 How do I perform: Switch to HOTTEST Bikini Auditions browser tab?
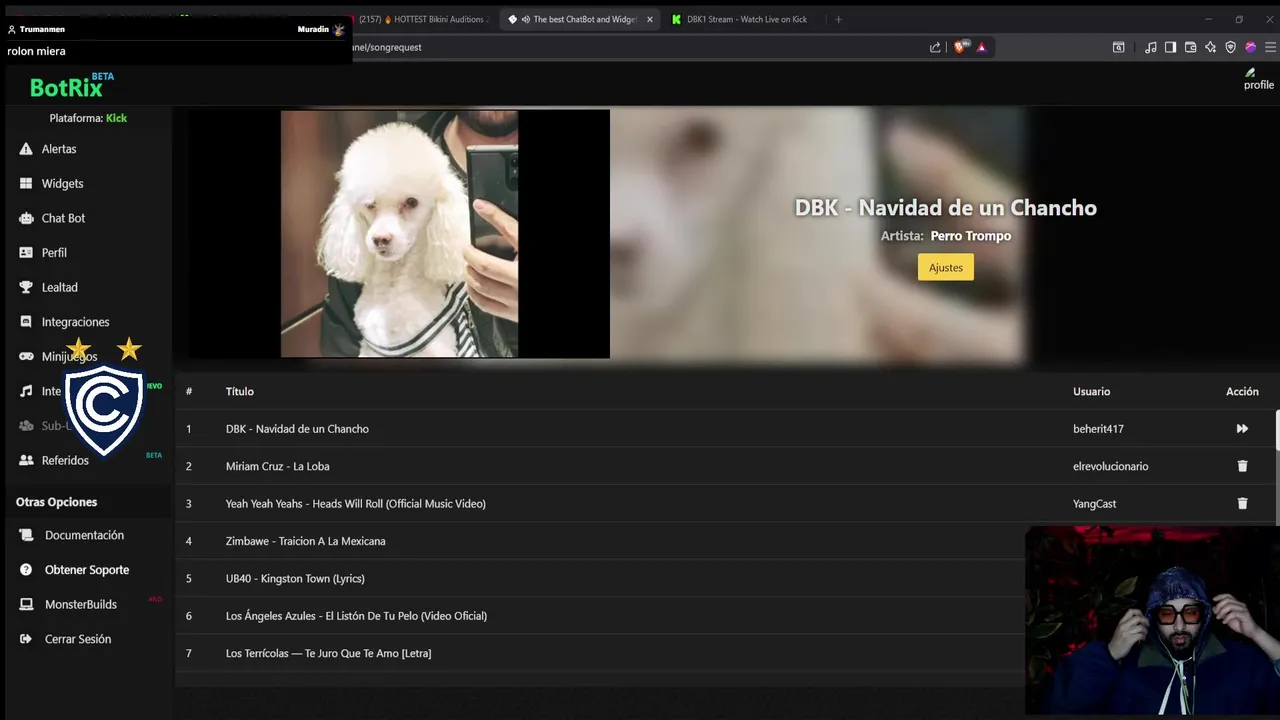(425, 19)
